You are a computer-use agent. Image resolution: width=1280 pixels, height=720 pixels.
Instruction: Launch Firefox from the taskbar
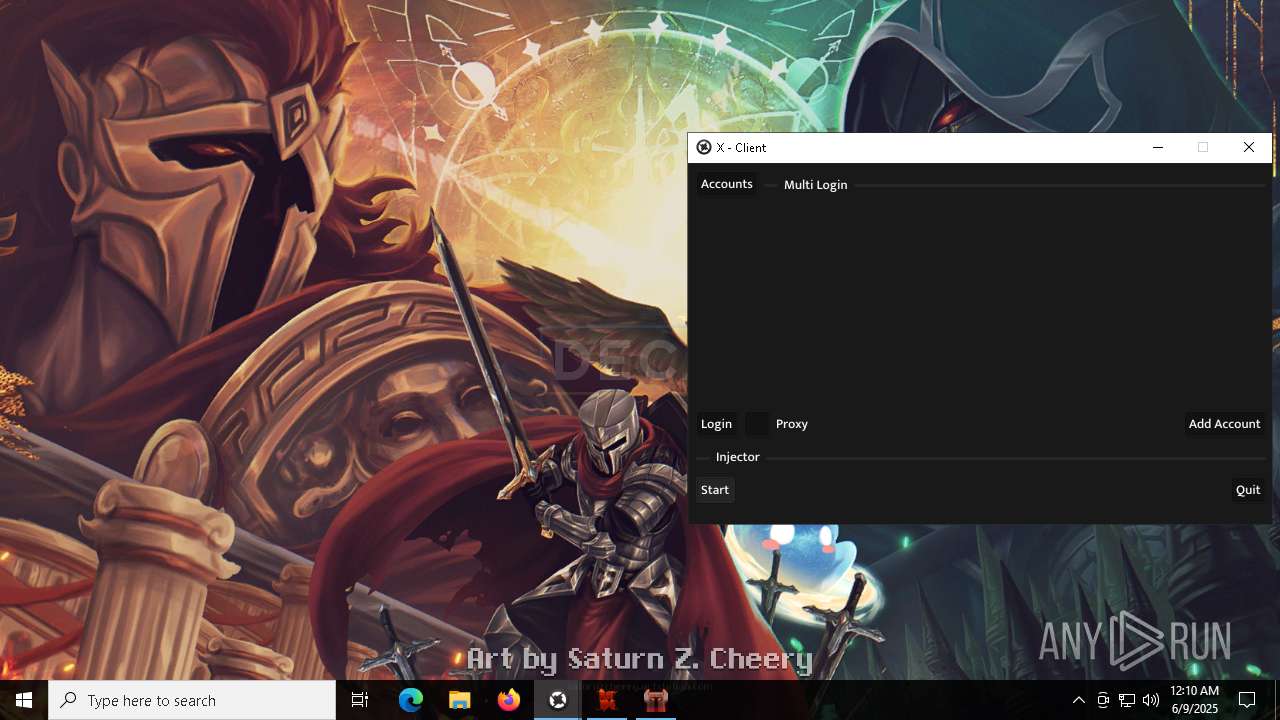pyautogui.click(x=509, y=700)
